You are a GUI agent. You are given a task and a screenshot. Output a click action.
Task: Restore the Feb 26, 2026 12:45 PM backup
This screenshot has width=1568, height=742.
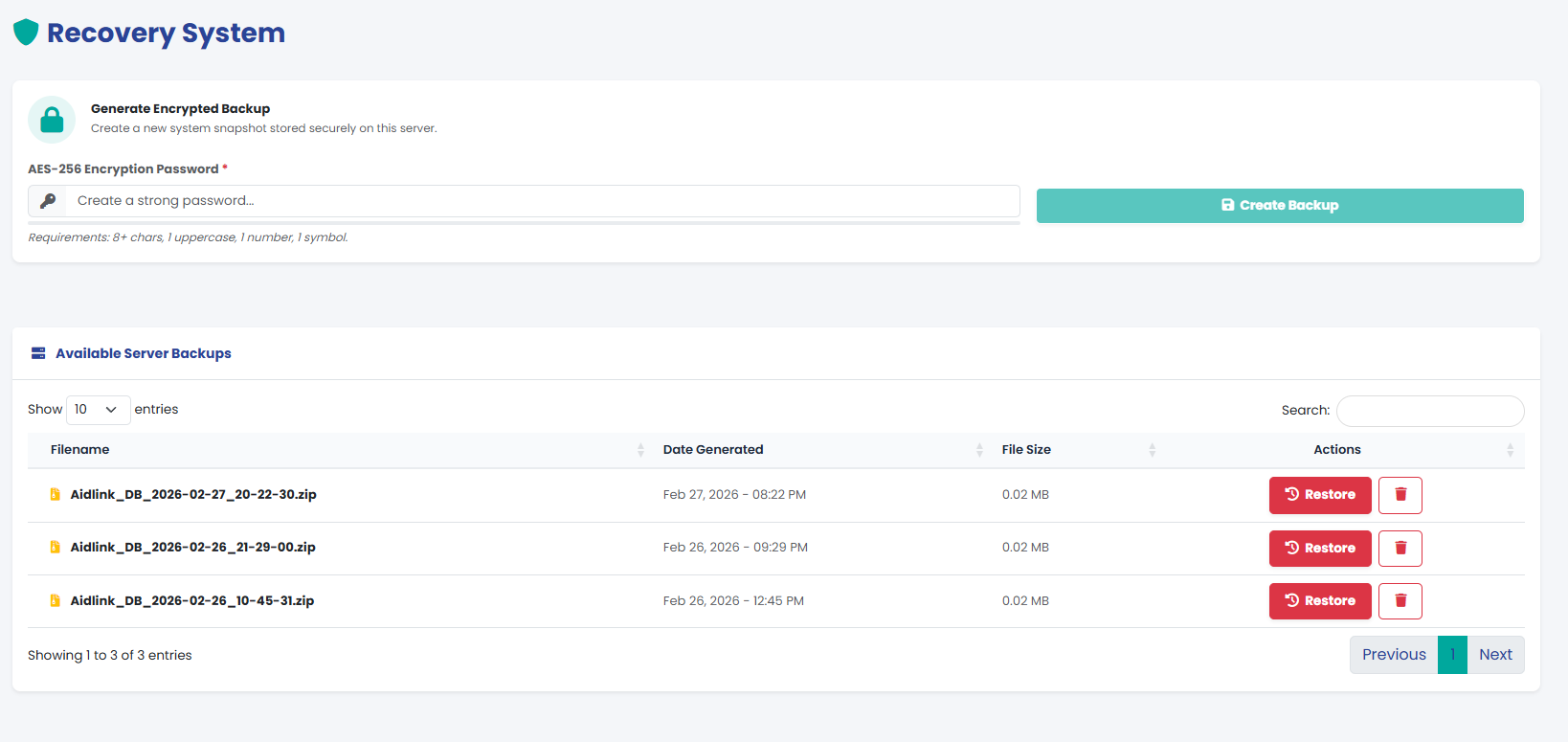(1320, 601)
